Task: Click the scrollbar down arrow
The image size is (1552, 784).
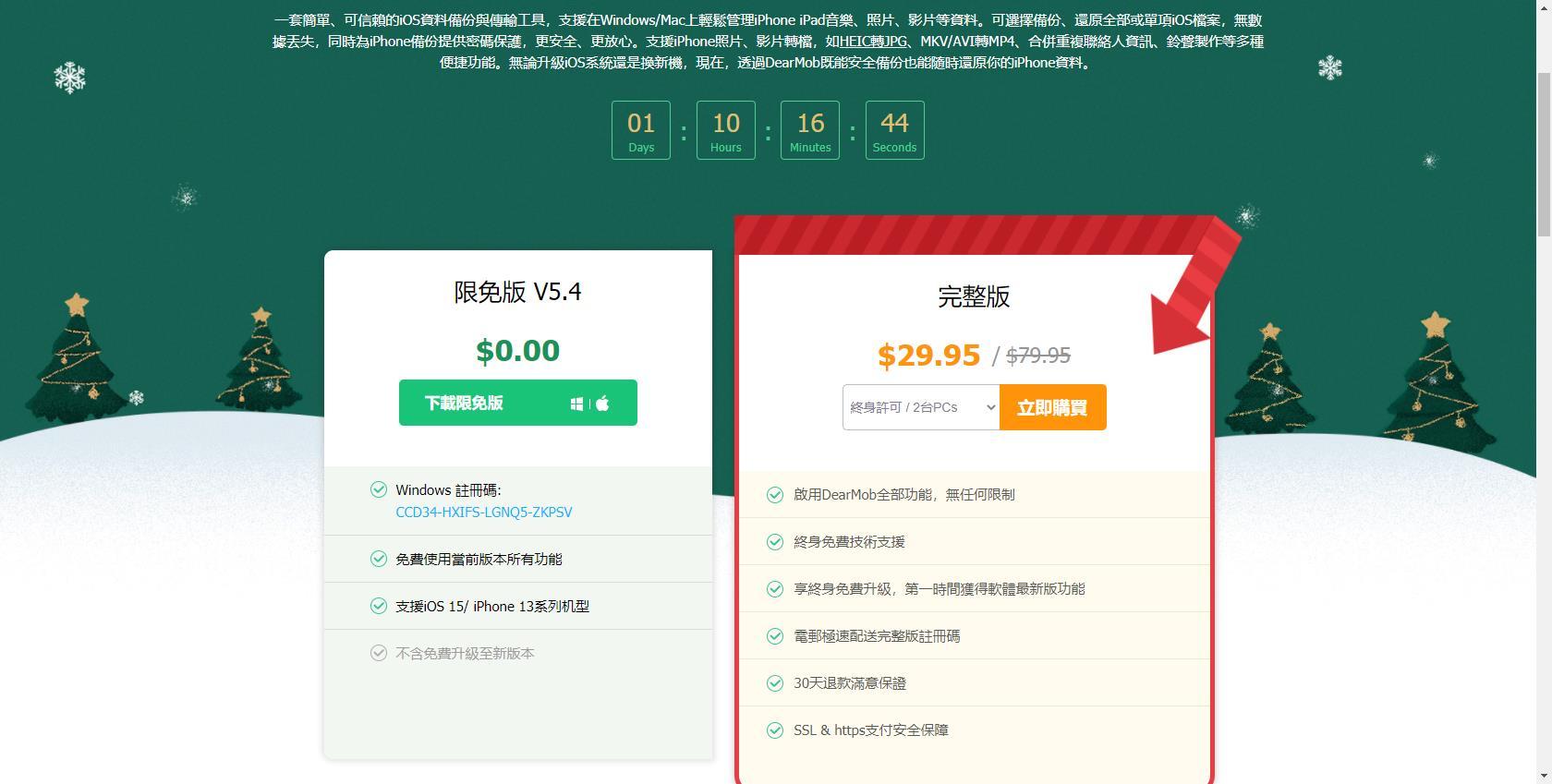Action: pyautogui.click(x=1544, y=776)
